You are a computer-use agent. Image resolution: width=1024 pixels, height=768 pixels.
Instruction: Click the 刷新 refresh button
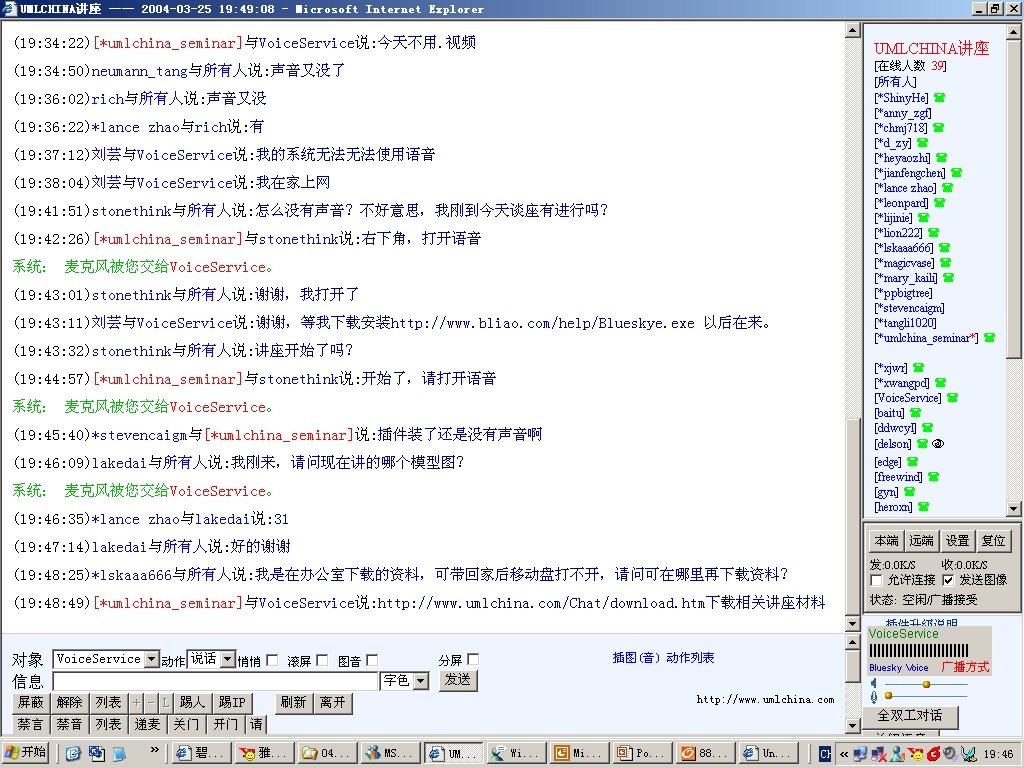click(x=293, y=703)
